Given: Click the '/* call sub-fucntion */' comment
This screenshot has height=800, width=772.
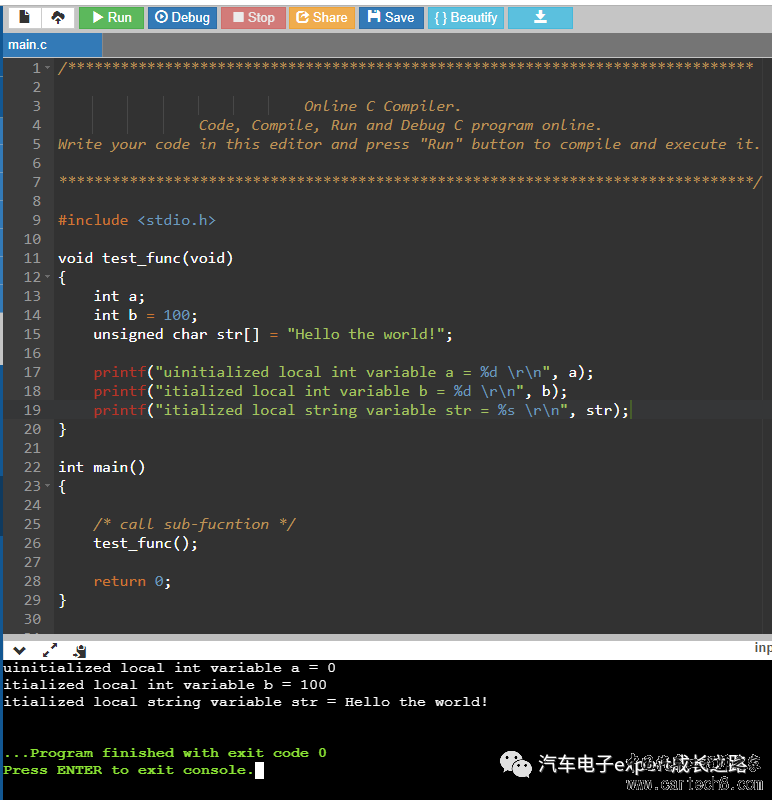Looking at the screenshot, I should click(x=194, y=524).
